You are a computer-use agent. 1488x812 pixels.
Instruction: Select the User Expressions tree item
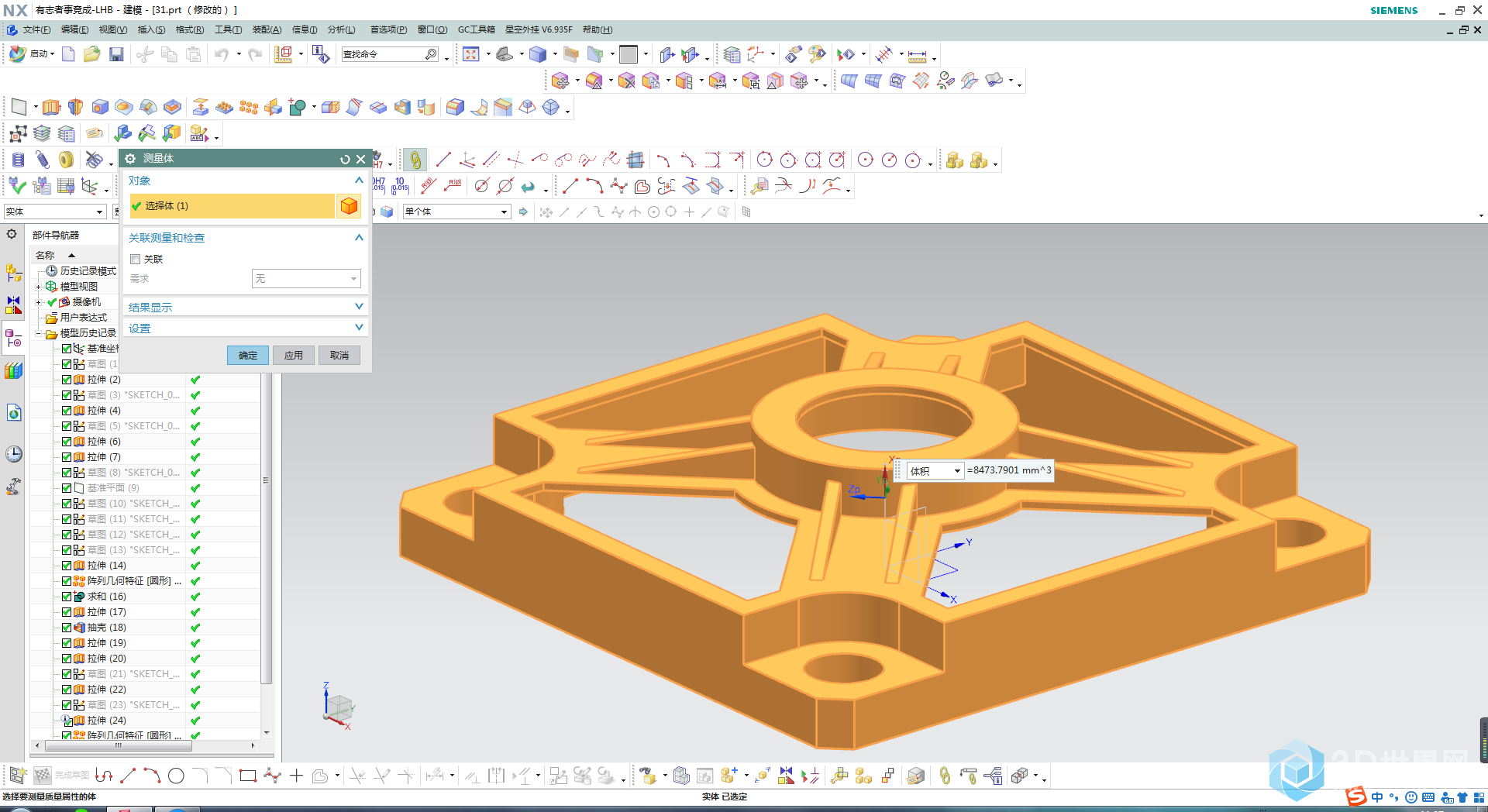click(76, 318)
